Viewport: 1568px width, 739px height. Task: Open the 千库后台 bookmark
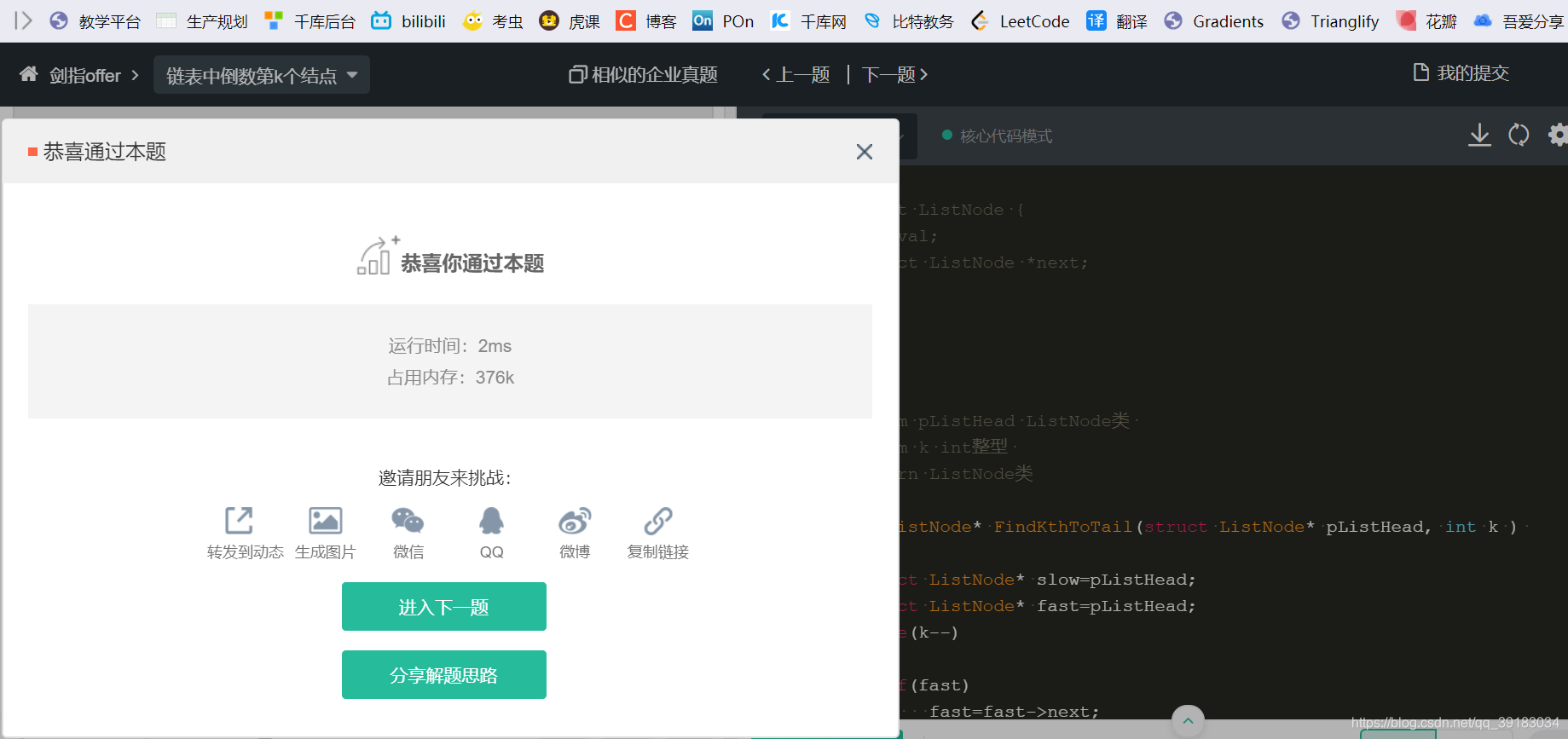pyautogui.click(x=310, y=21)
